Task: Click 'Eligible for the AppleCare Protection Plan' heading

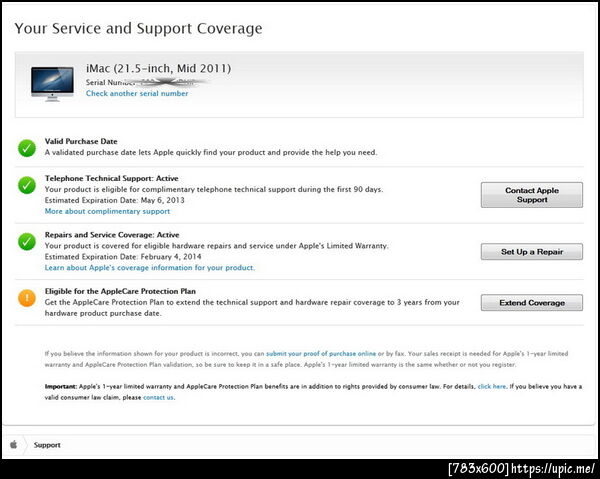Action: [120, 291]
